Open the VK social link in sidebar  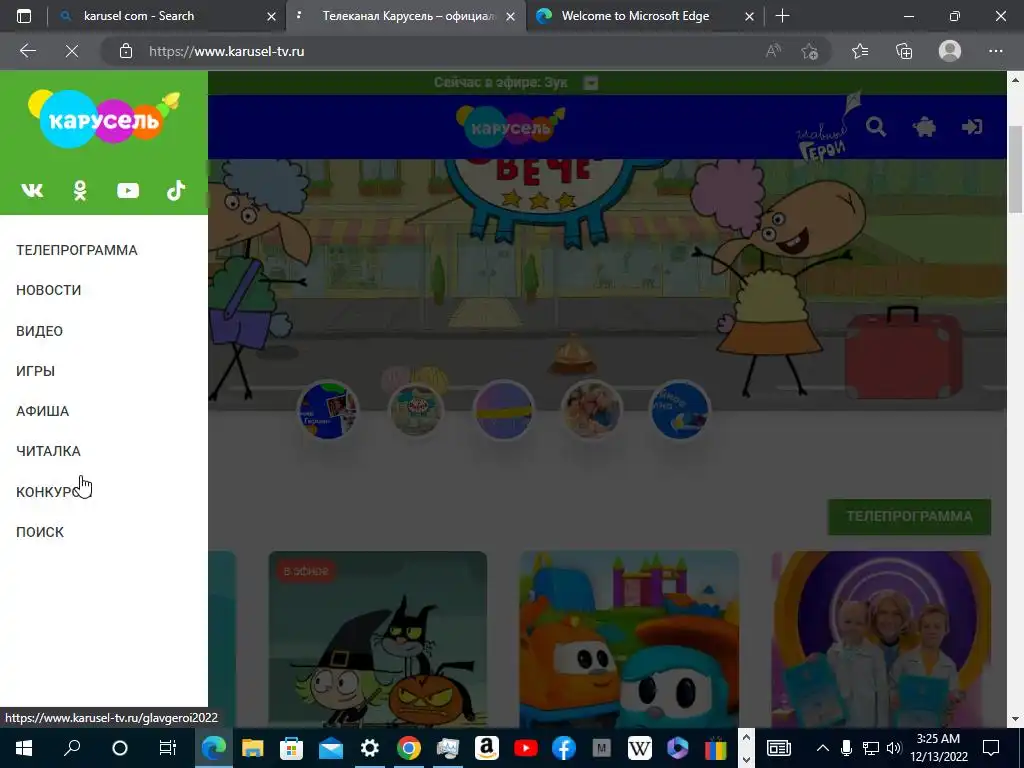[32, 190]
